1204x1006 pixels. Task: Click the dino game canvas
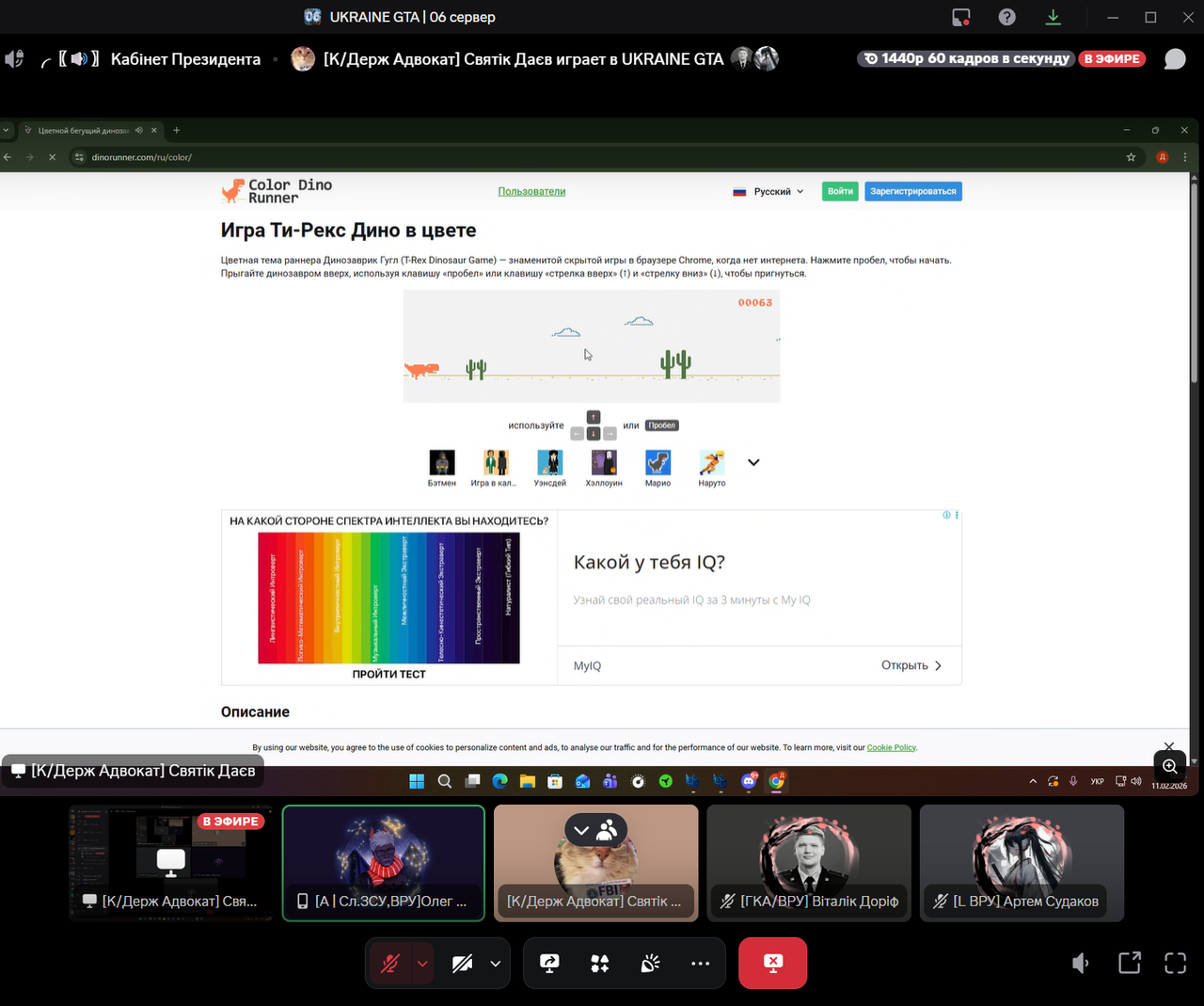point(592,346)
